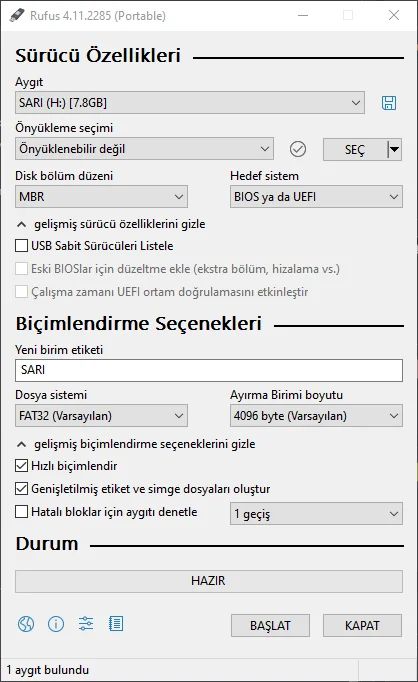418x682 pixels.
Task: Click the Yeni birim etiketi label
Action: point(59,350)
